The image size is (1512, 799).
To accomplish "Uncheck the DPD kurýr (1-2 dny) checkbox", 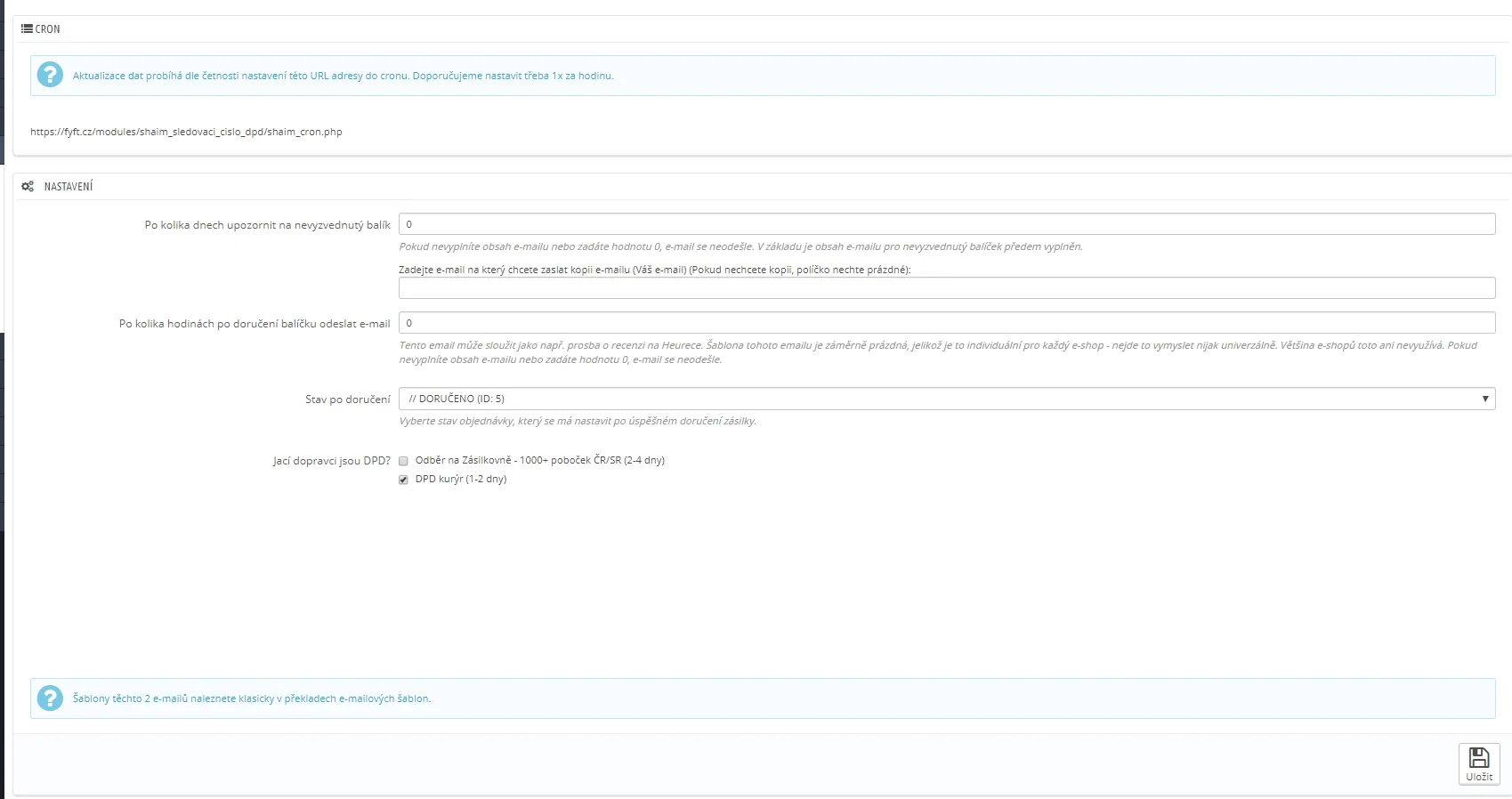I will (403, 480).
